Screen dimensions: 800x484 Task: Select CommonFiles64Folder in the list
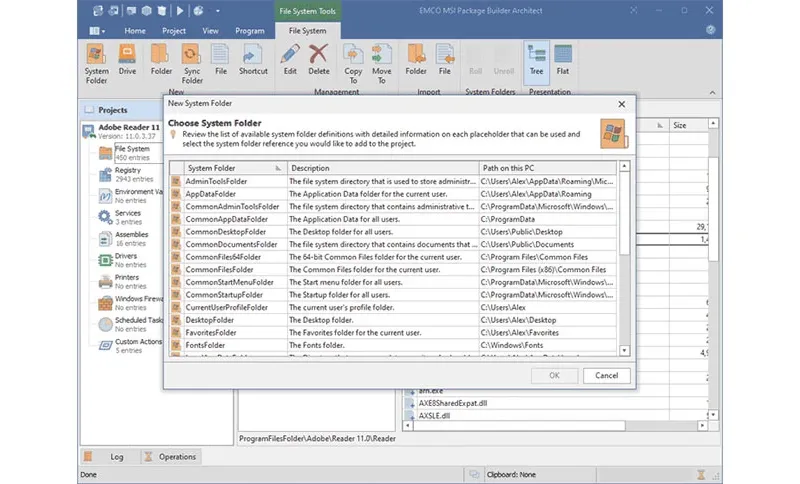393,257
